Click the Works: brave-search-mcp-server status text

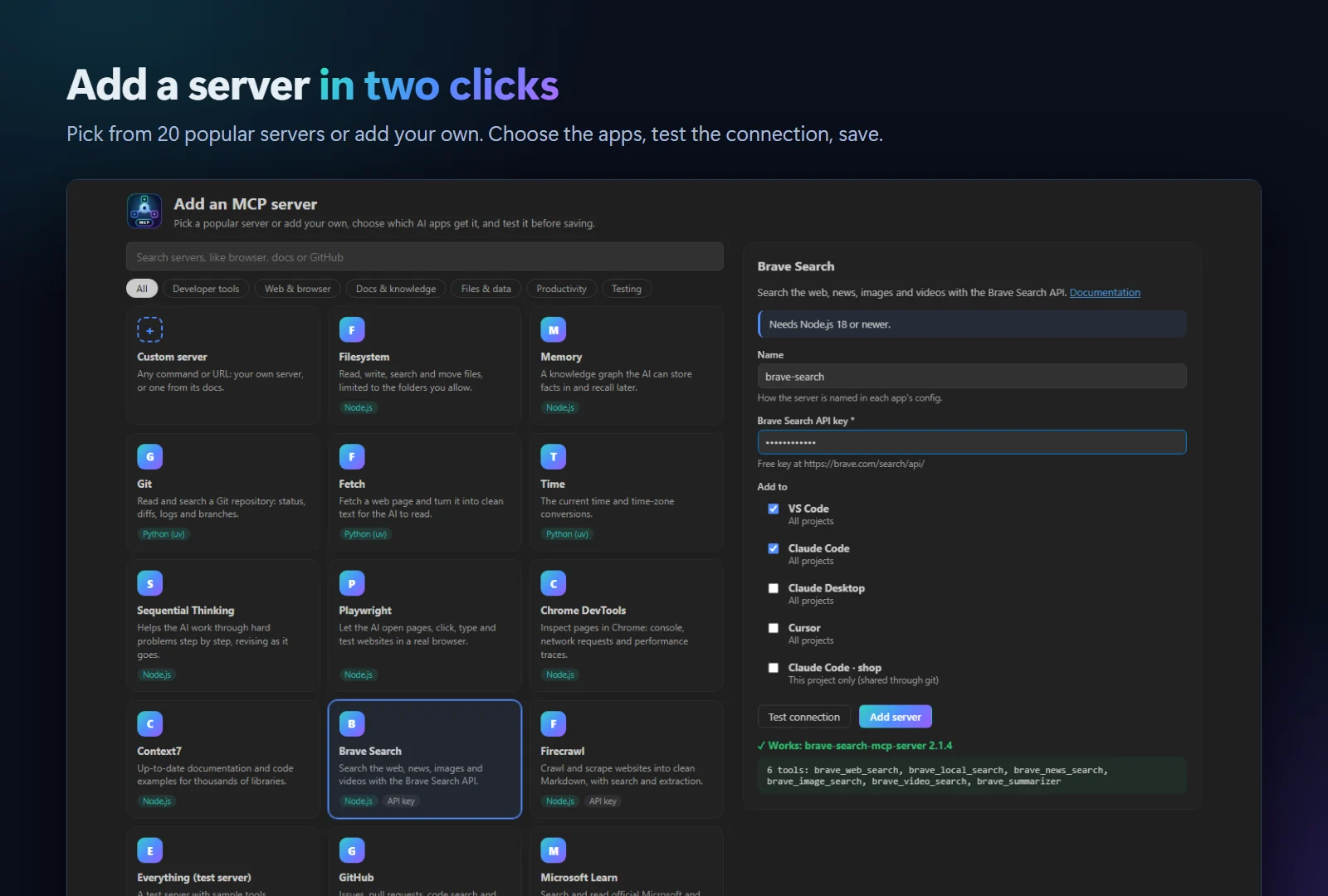click(855, 746)
